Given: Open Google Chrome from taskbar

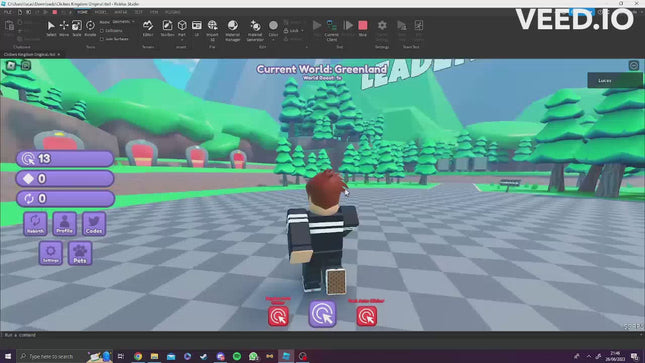Looking at the screenshot, I should [138, 356].
